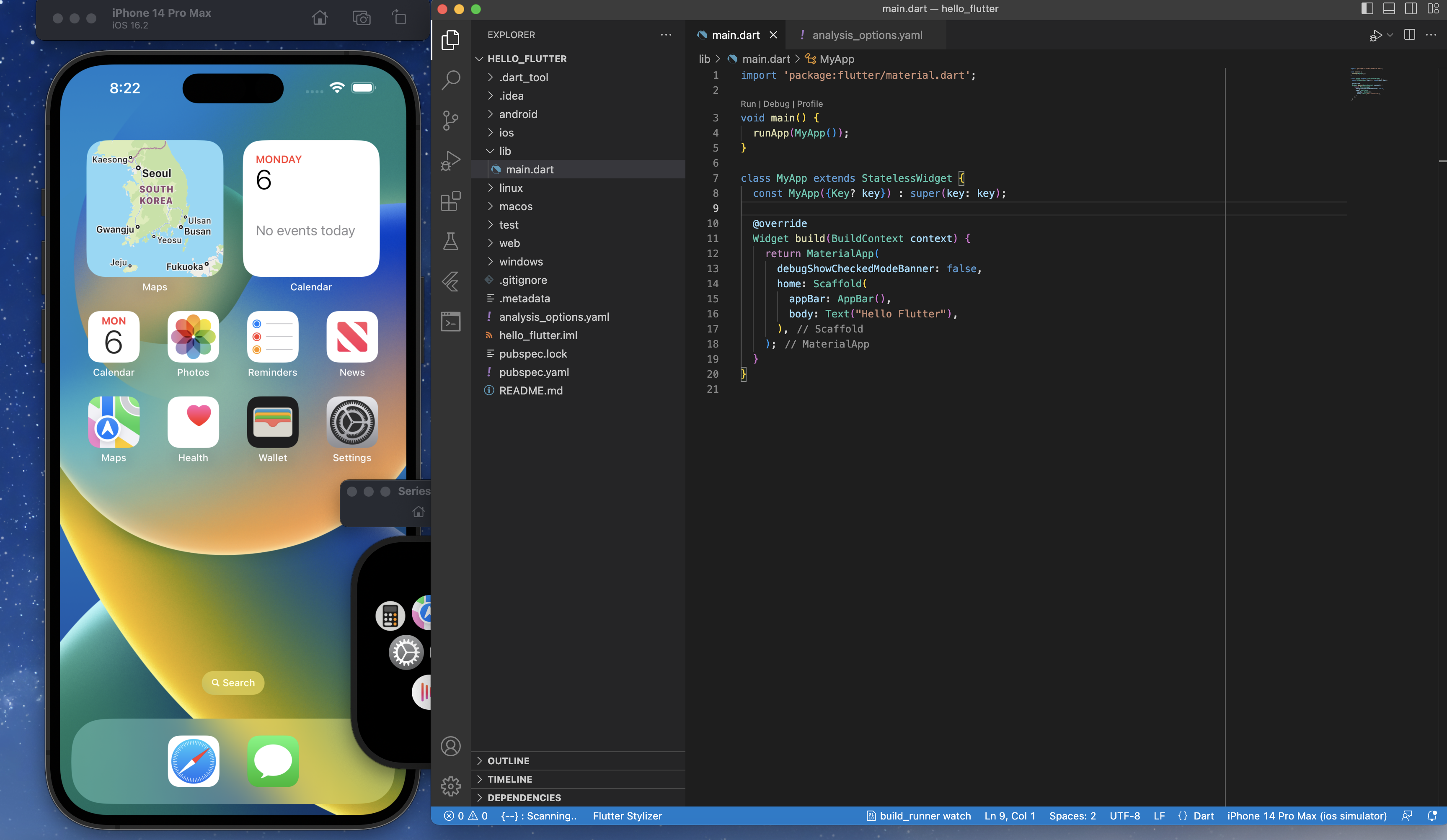1447x840 pixels.
Task: Open the run/debug dropdown arrow
Action: (x=1390, y=35)
